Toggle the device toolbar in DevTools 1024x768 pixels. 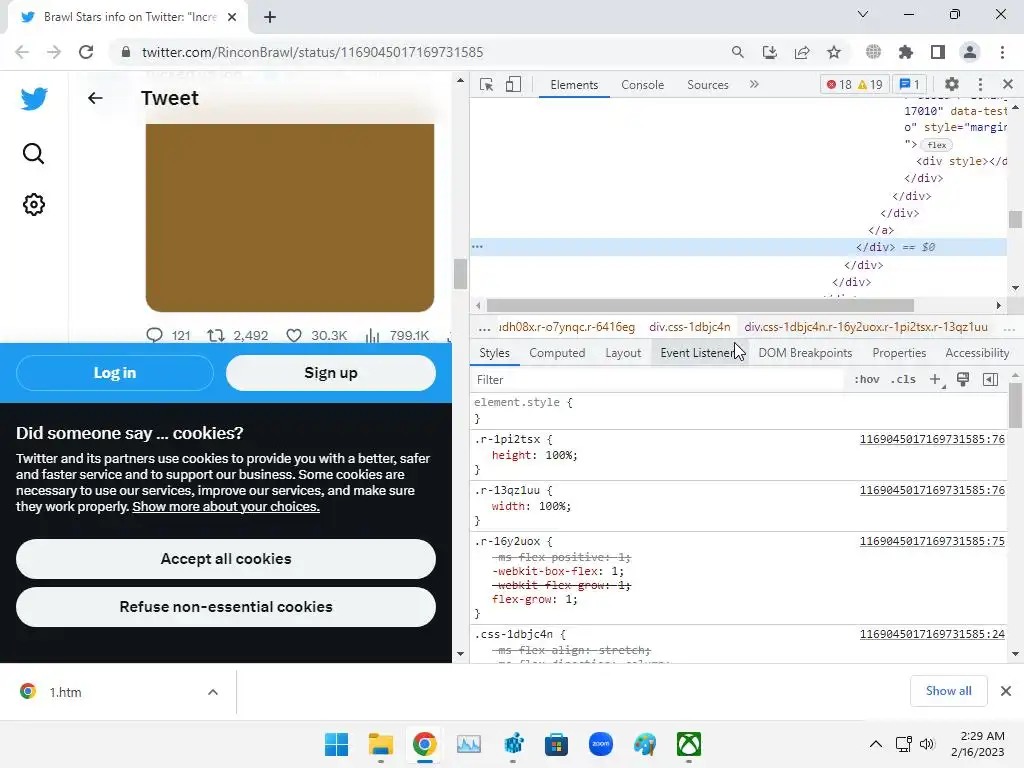[x=513, y=85]
